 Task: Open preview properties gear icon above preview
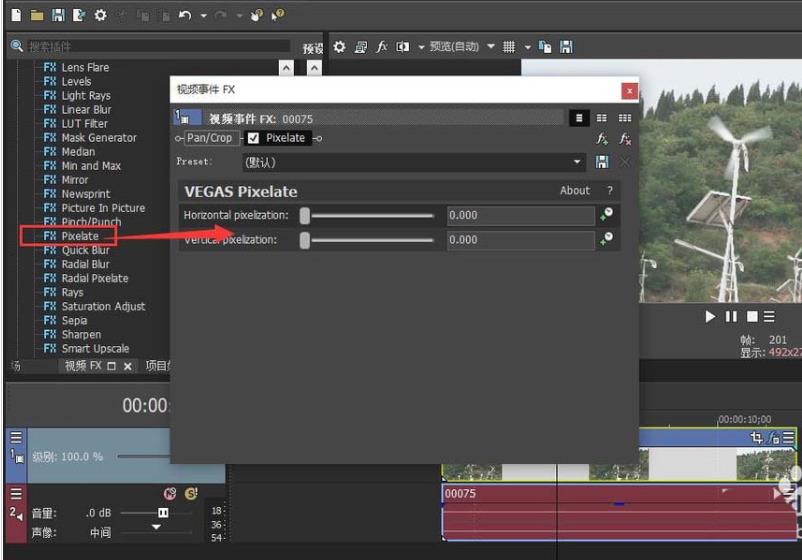click(x=339, y=47)
